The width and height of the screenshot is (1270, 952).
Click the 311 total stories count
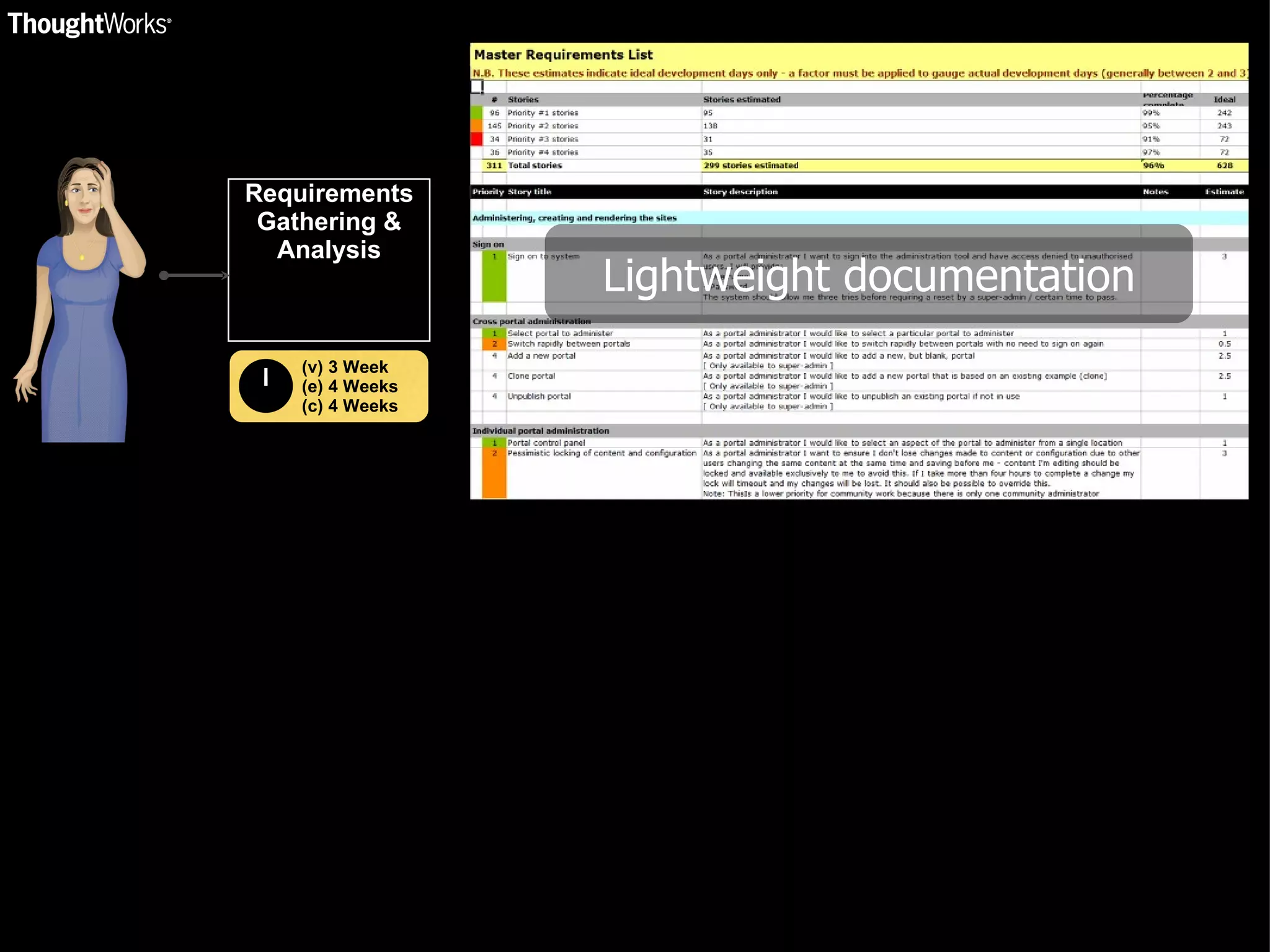click(494, 165)
